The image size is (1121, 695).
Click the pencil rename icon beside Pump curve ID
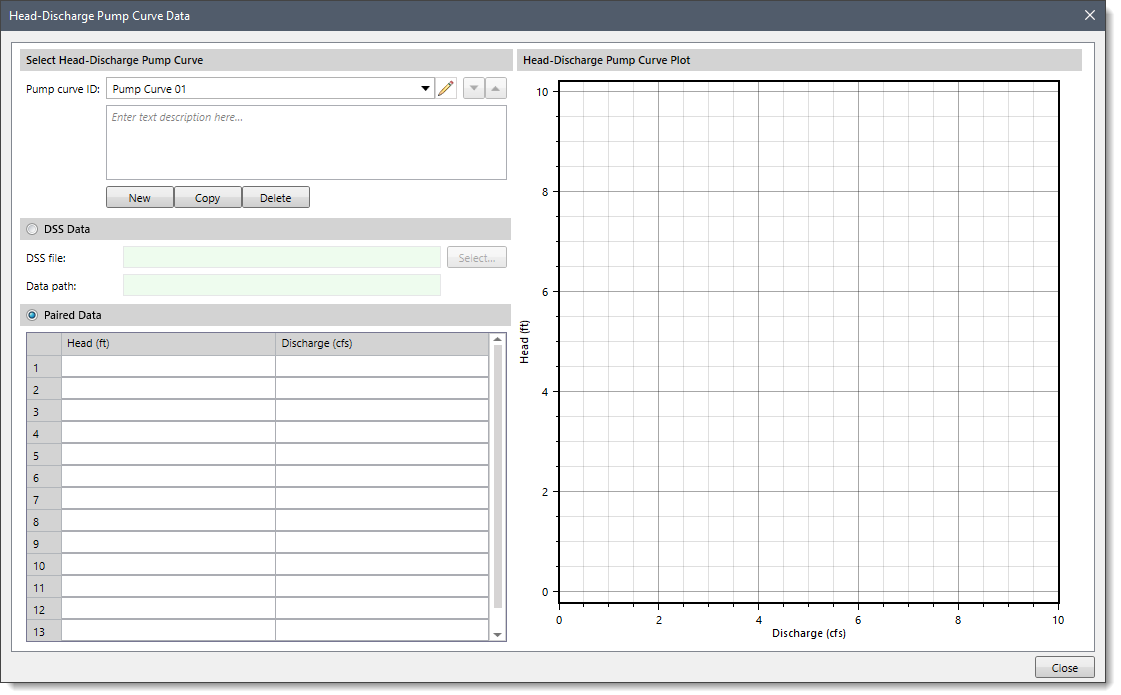pyautogui.click(x=446, y=89)
